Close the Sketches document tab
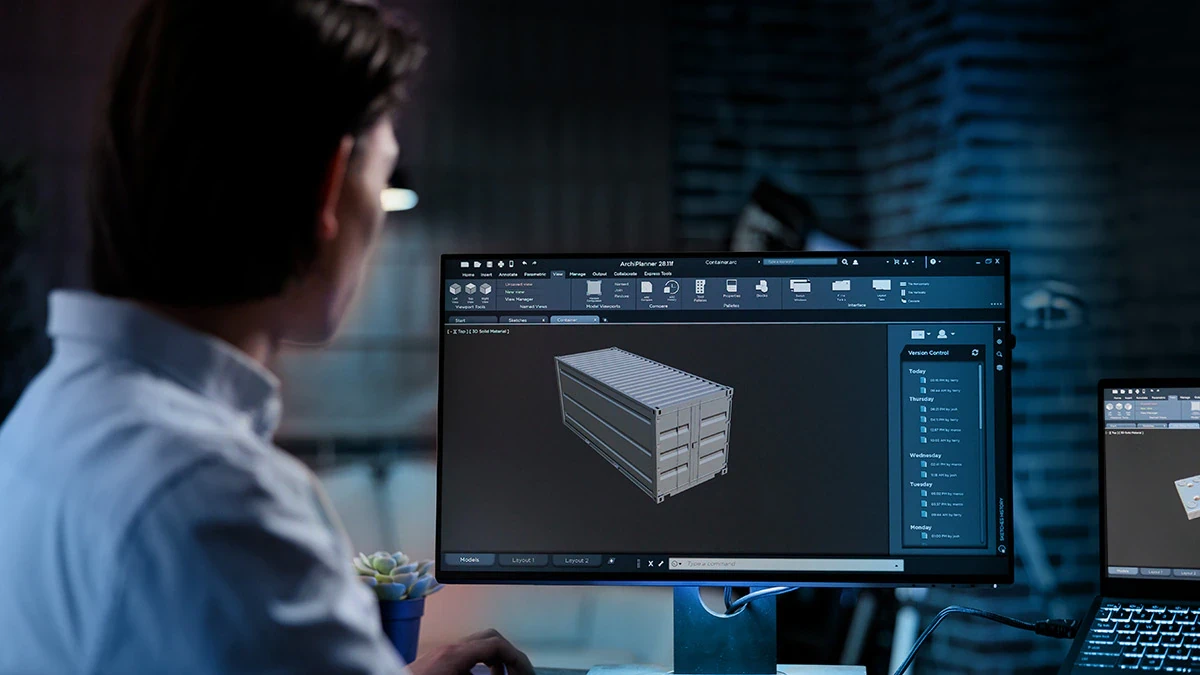 coord(543,320)
